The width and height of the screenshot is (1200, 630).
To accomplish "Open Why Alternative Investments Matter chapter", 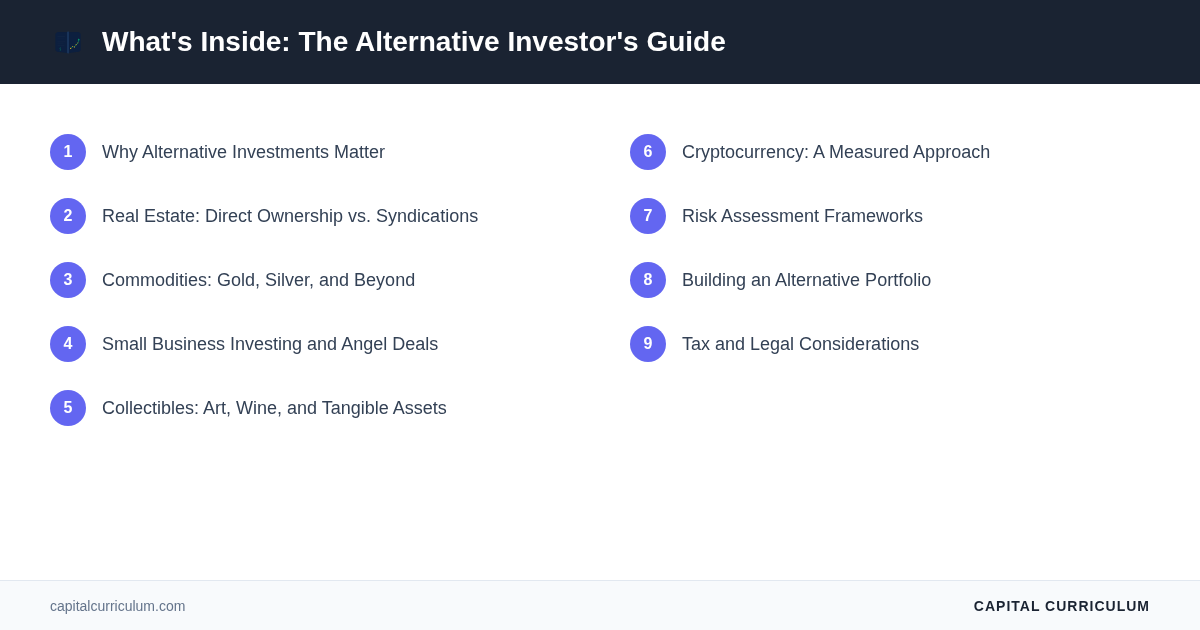I will click(x=243, y=152).
